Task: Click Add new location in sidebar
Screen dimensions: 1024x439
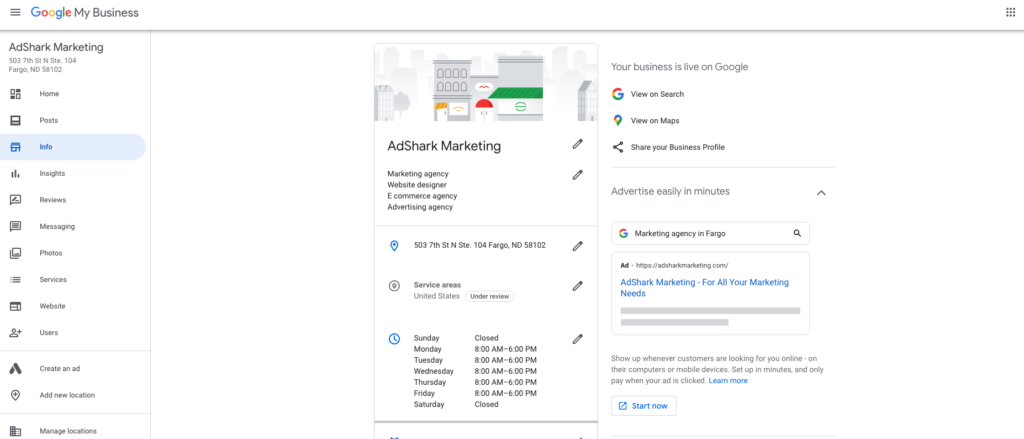Action: 67,395
